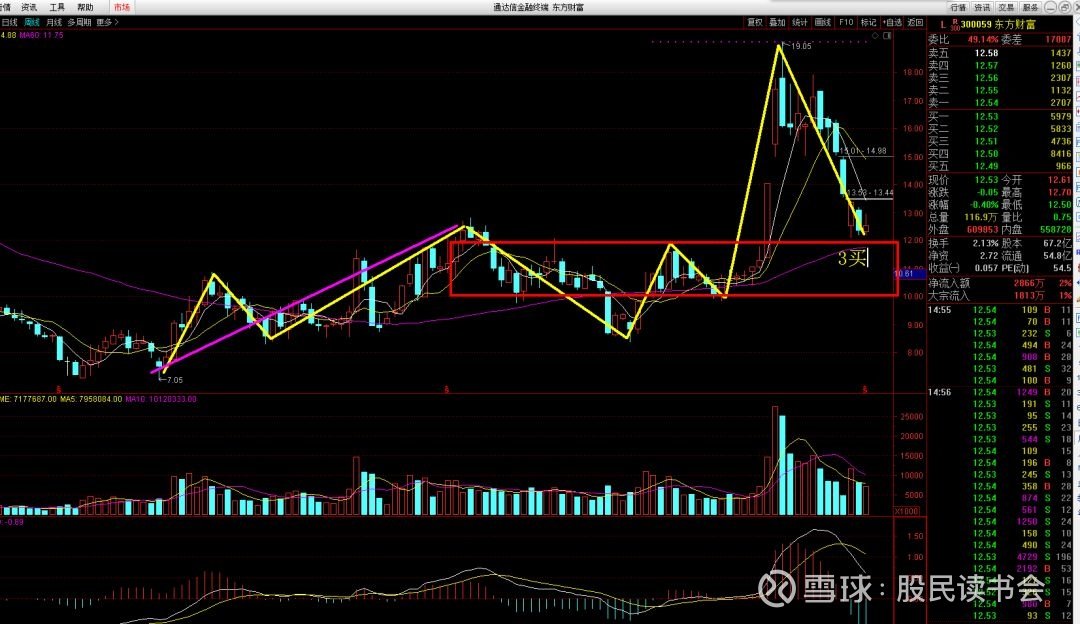
Task: Open the 帮助 menu
Action: pyautogui.click(x=85, y=7)
